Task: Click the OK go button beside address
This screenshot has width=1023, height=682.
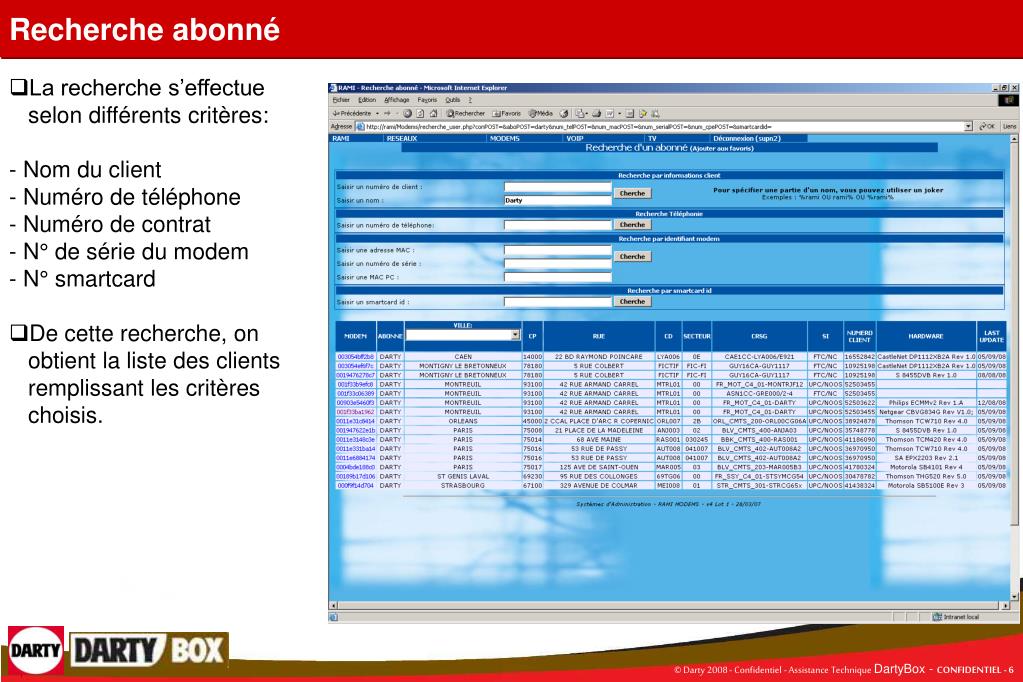Action: click(x=987, y=127)
